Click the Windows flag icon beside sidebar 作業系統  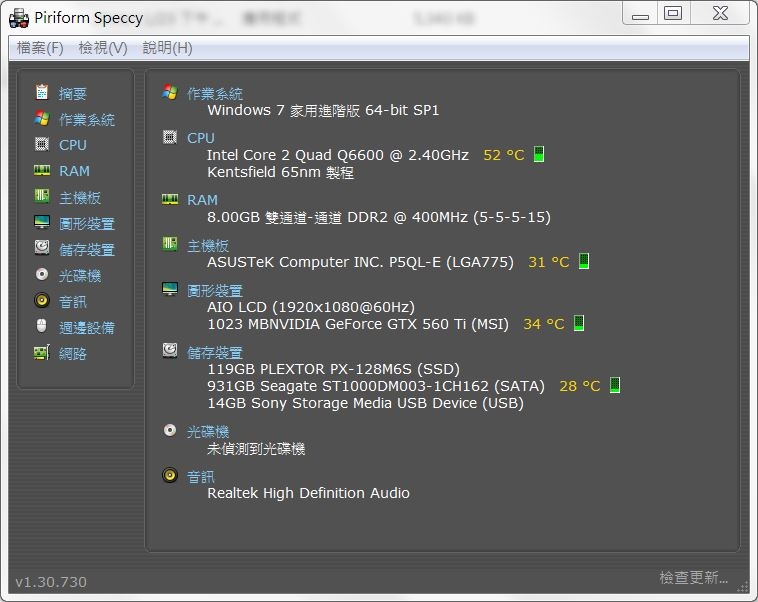(42, 118)
